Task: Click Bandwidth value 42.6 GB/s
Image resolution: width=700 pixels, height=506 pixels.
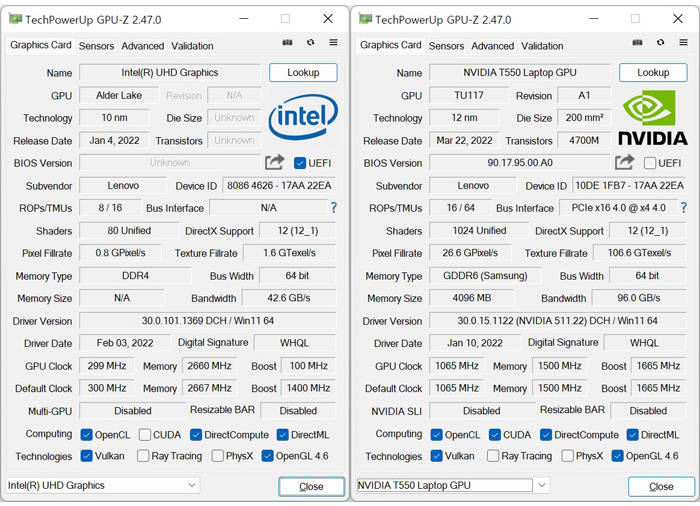Action: [289, 298]
